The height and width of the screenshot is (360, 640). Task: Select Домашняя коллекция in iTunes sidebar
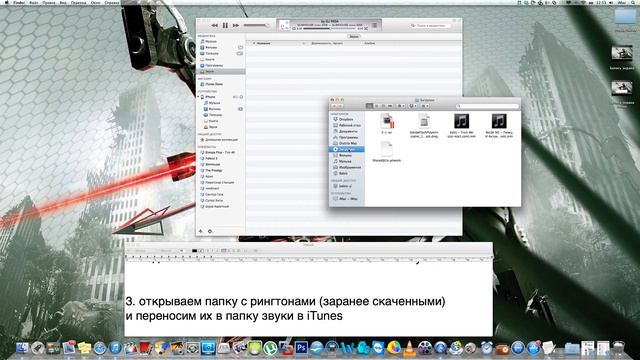[x=221, y=140]
